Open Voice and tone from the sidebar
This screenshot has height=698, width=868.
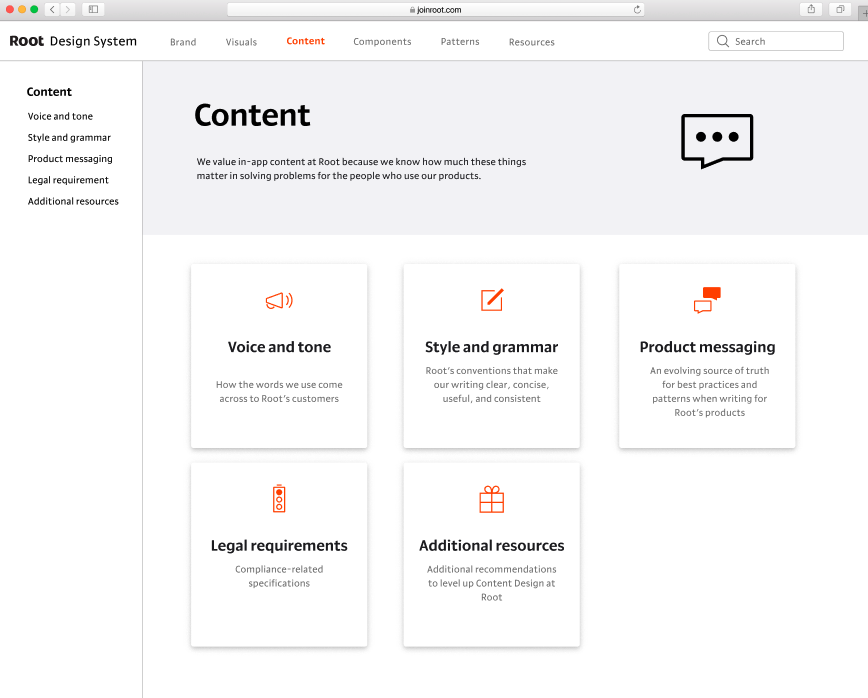click(x=60, y=116)
